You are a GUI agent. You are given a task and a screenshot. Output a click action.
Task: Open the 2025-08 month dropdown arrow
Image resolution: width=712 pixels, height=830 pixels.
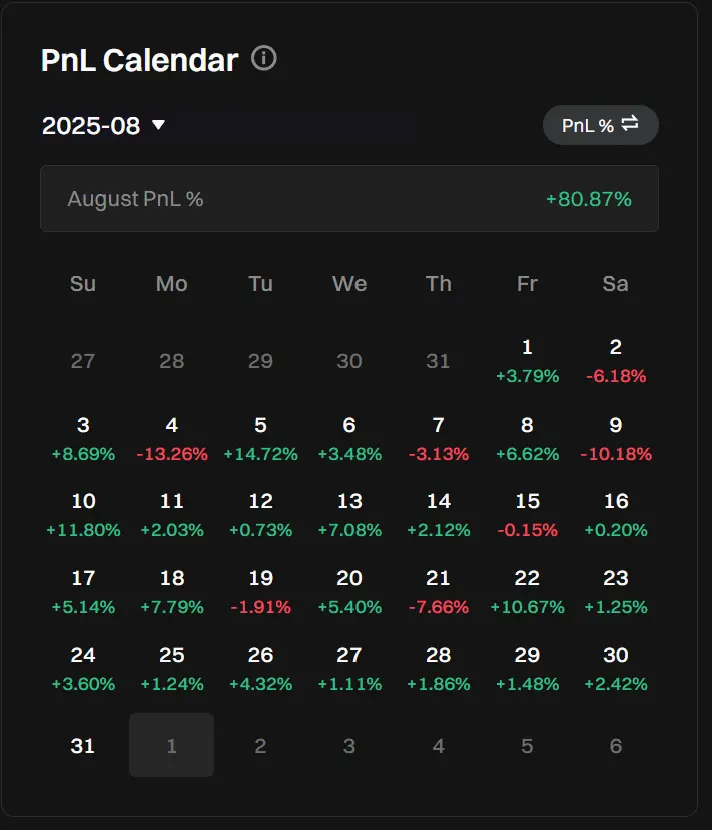pos(158,125)
